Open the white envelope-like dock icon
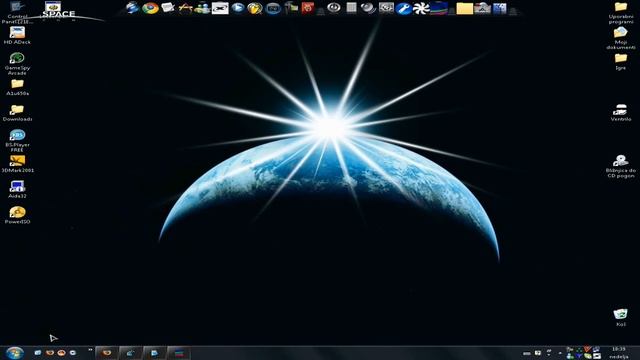Image resolution: width=640 pixels, height=360 pixels. [x=168, y=8]
